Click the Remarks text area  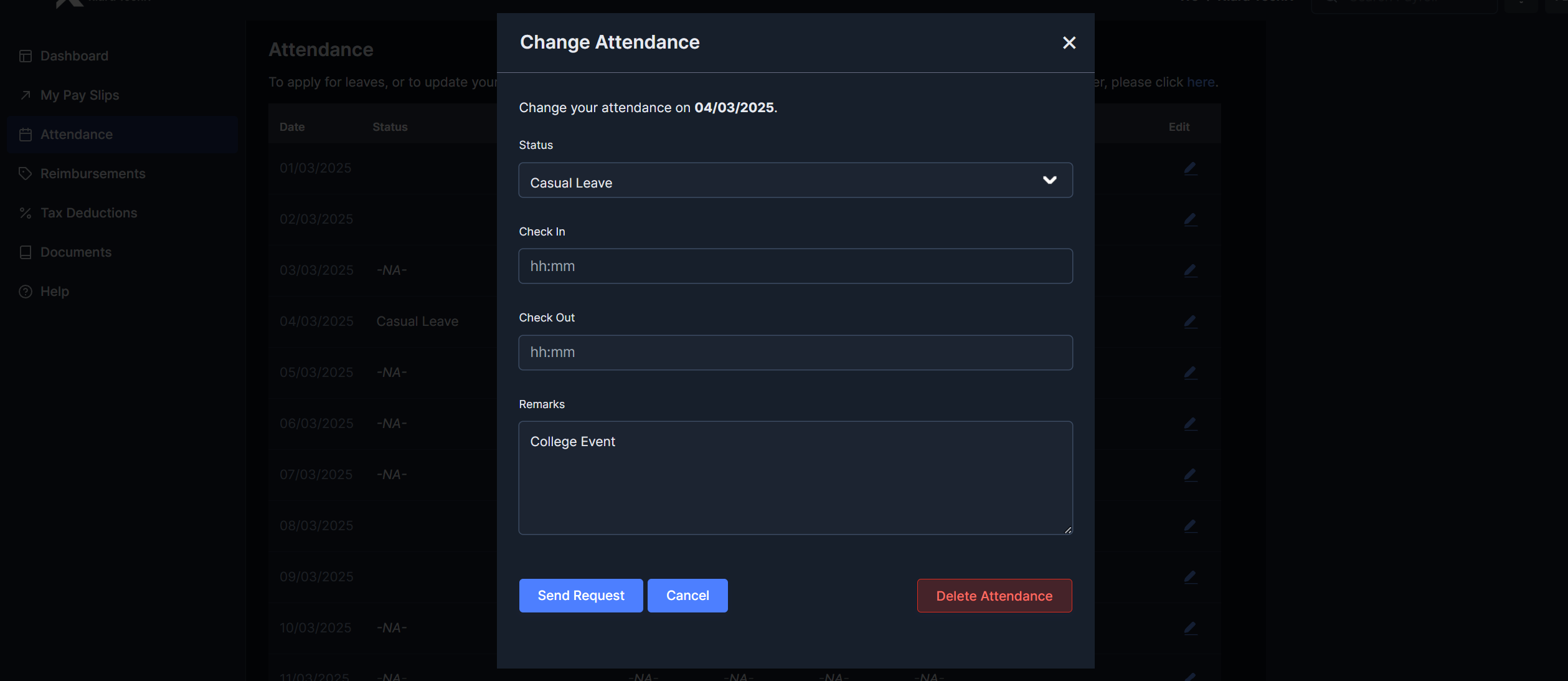point(795,478)
